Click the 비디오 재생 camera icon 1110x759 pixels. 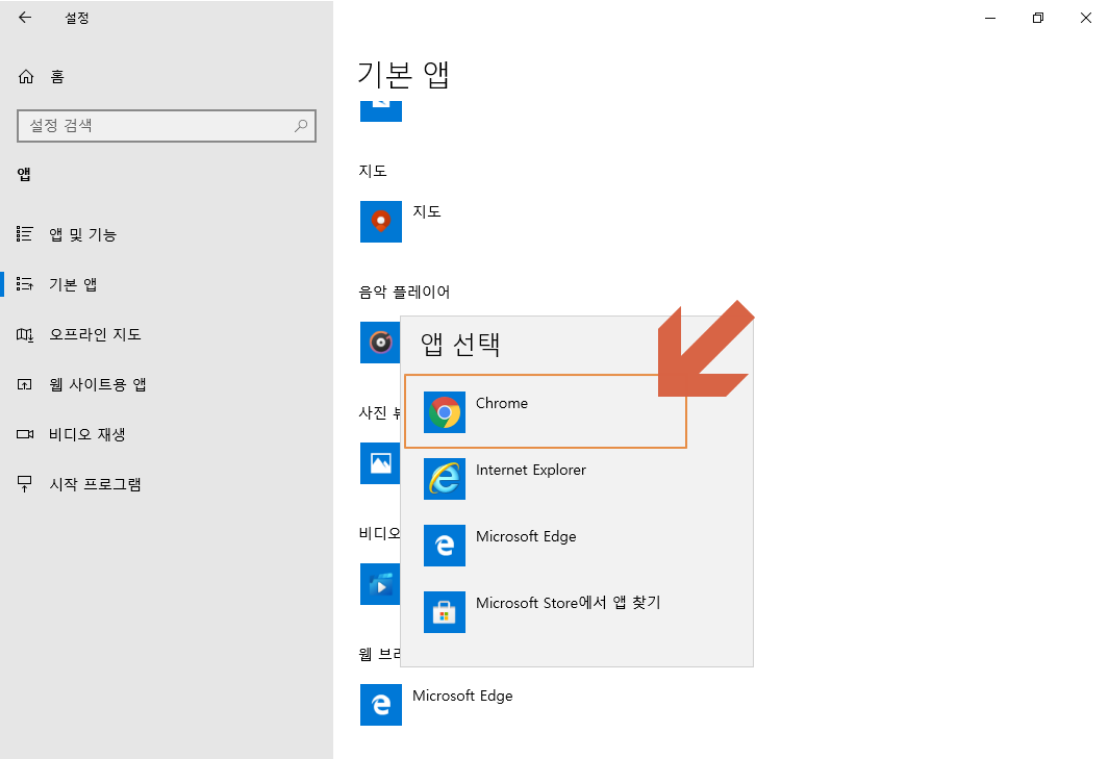coord(25,434)
